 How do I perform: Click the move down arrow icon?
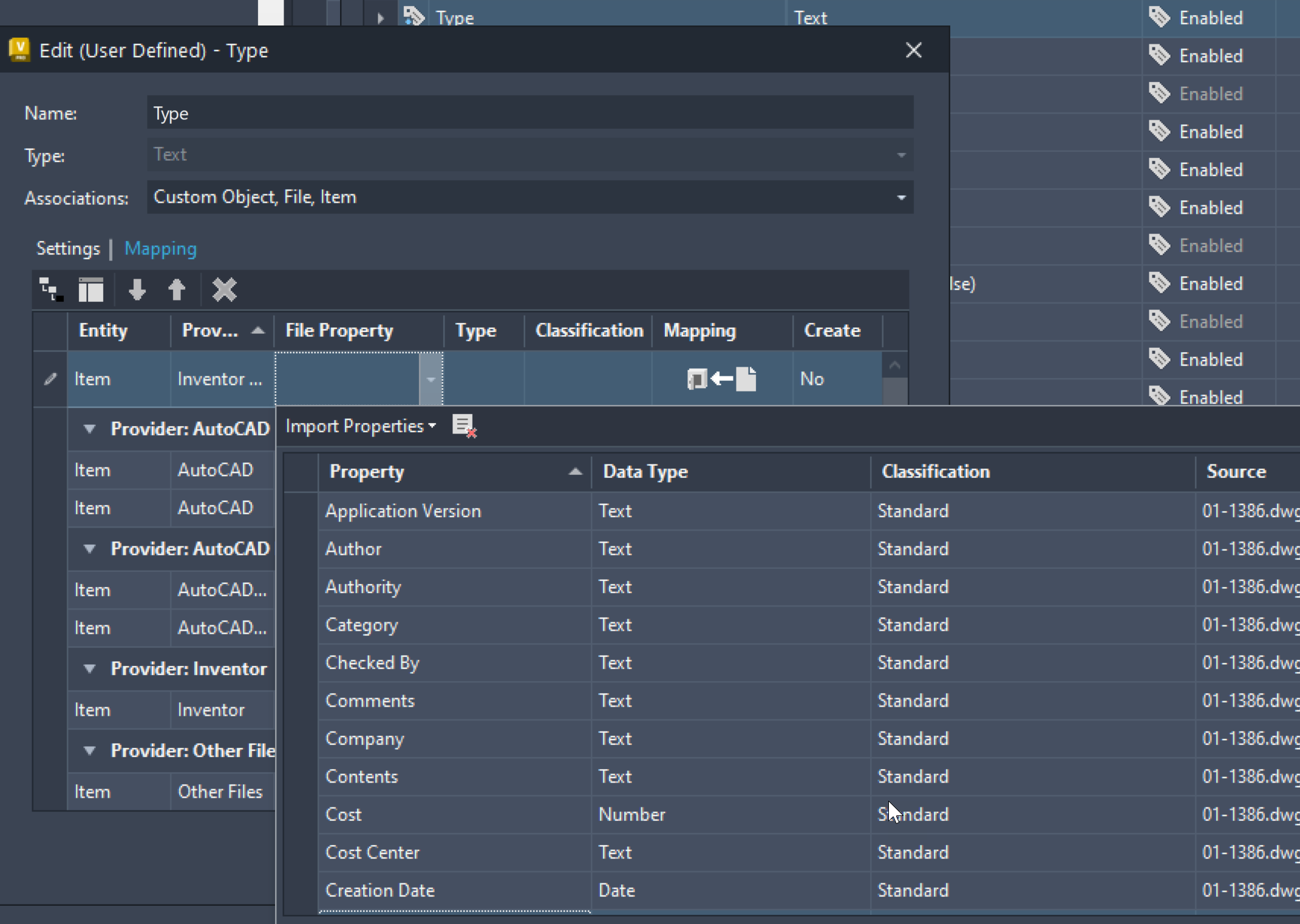pyautogui.click(x=137, y=290)
